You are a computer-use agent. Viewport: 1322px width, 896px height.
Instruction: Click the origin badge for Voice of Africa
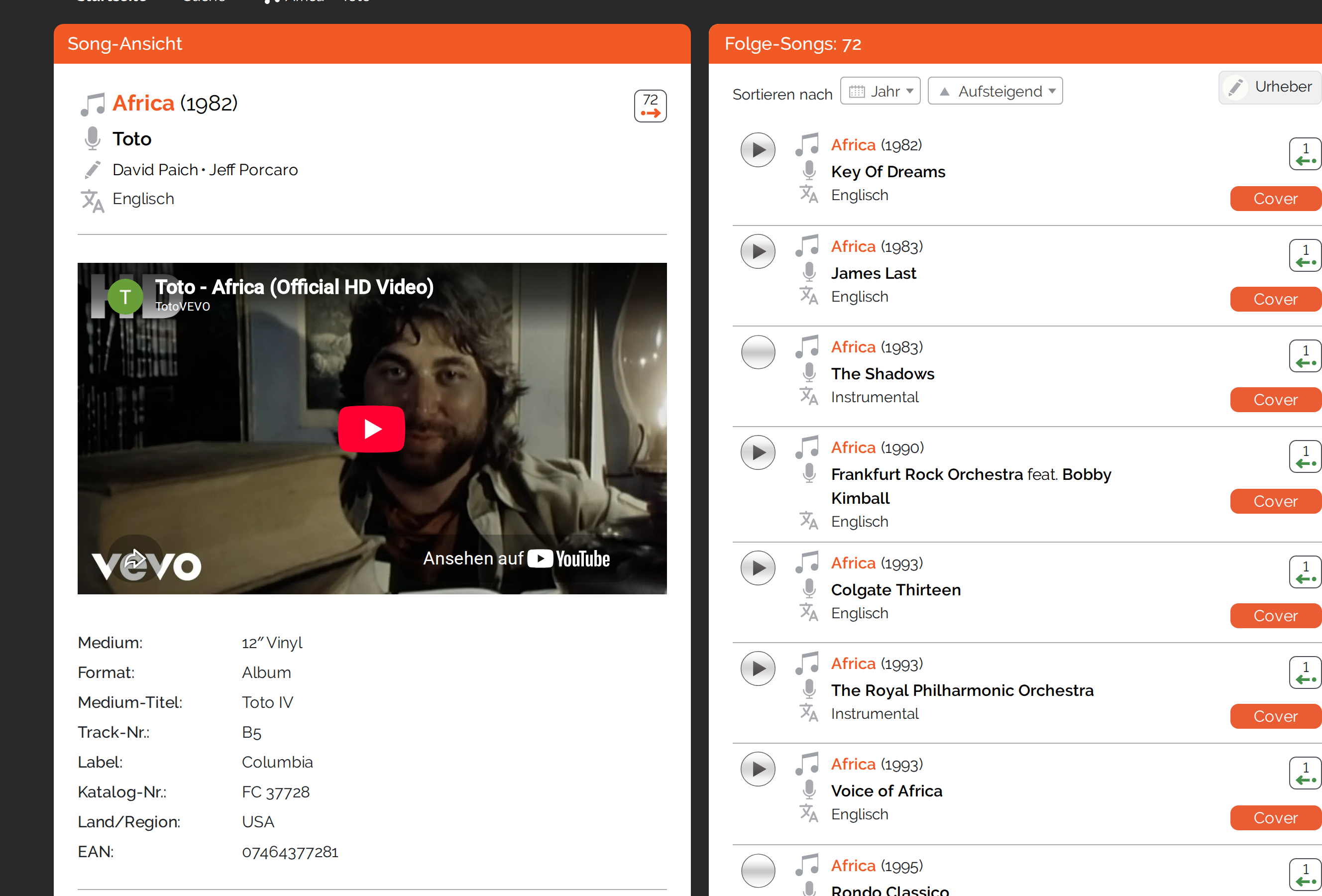tap(1306, 773)
